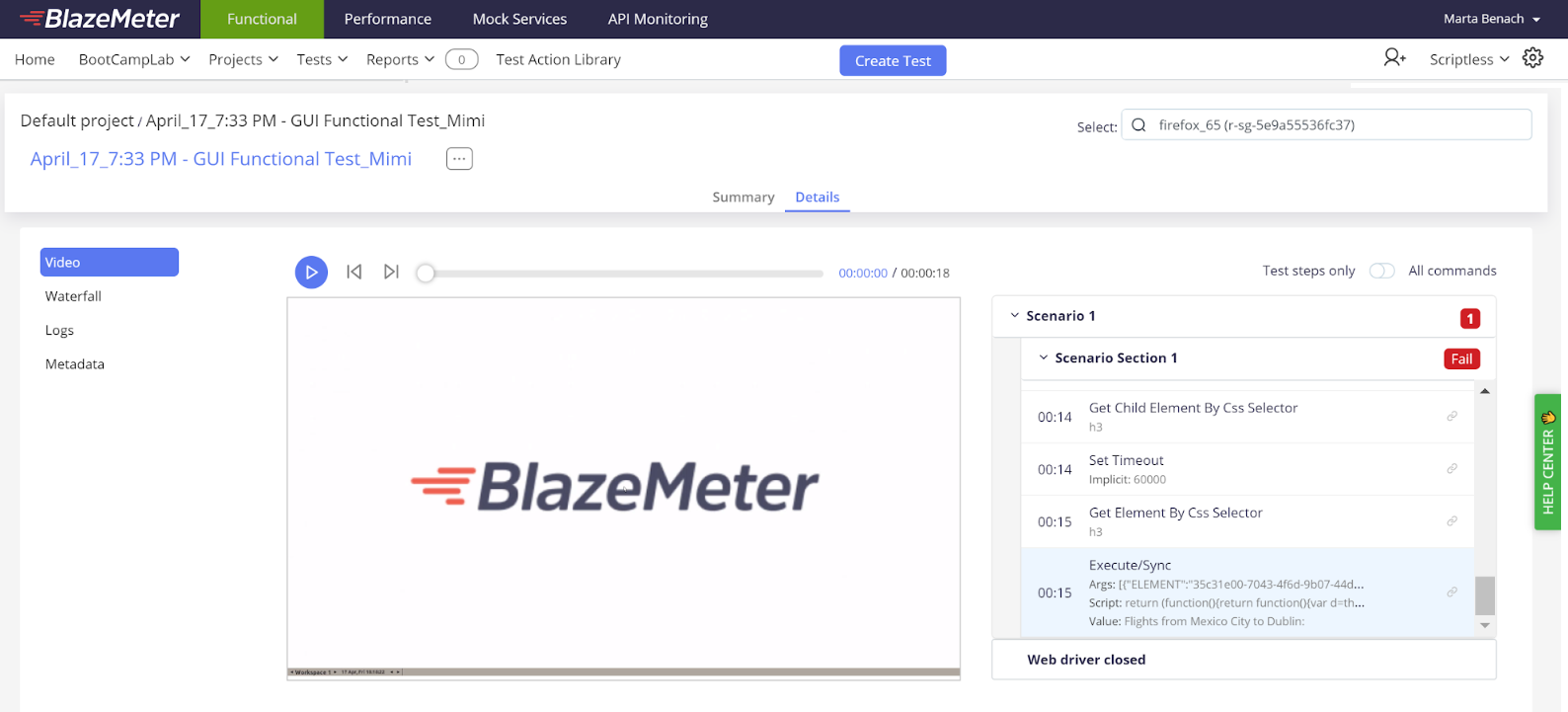Click the BlazeMeter logo
Viewport: 1568px width, 712px height.
click(x=100, y=19)
